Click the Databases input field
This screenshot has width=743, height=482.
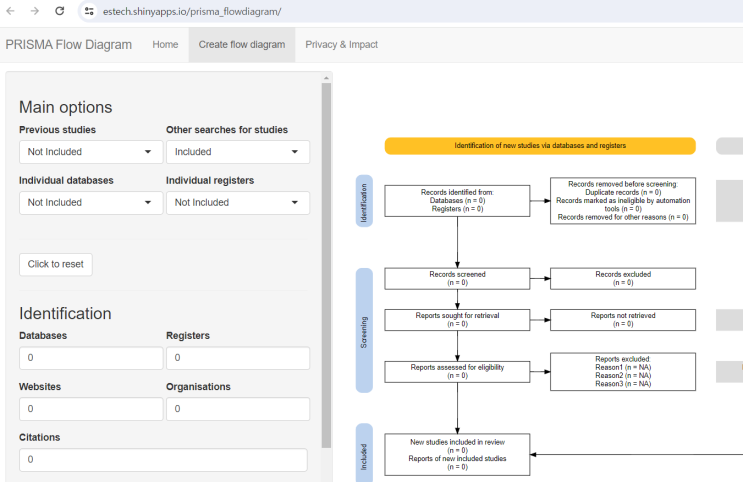pos(90,358)
